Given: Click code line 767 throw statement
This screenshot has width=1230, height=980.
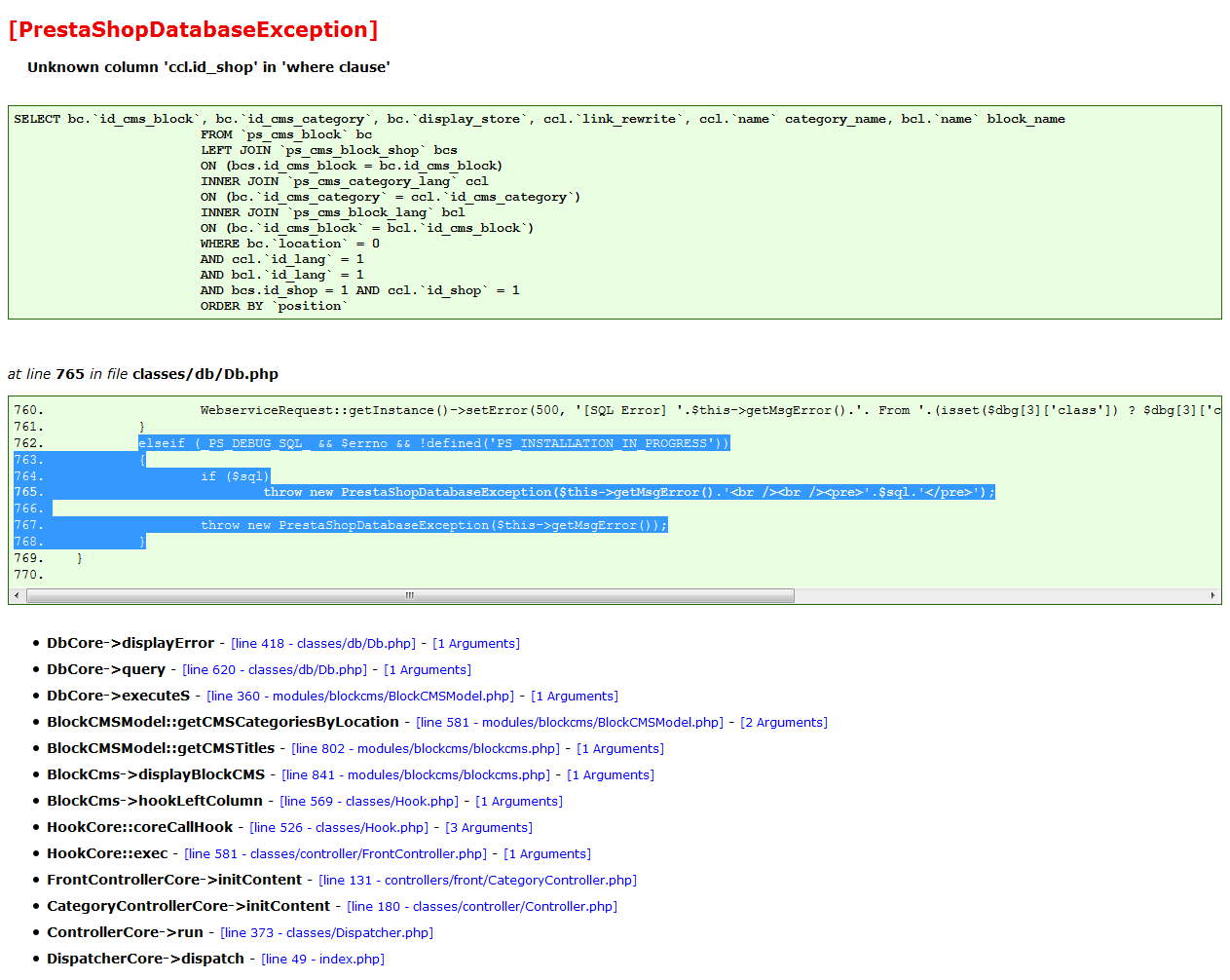Looking at the screenshot, I should [434, 526].
